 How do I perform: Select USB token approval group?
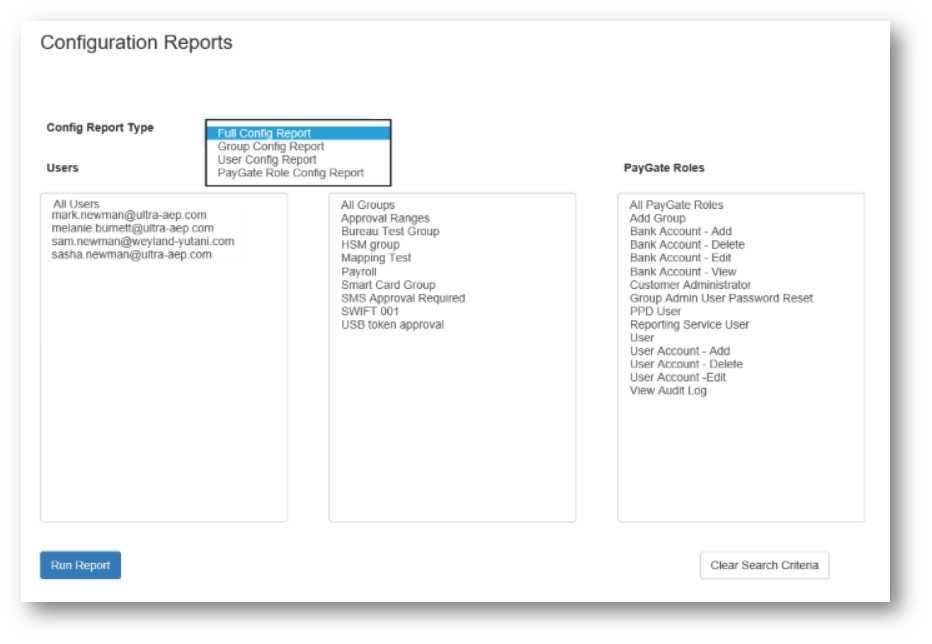tap(392, 324)
